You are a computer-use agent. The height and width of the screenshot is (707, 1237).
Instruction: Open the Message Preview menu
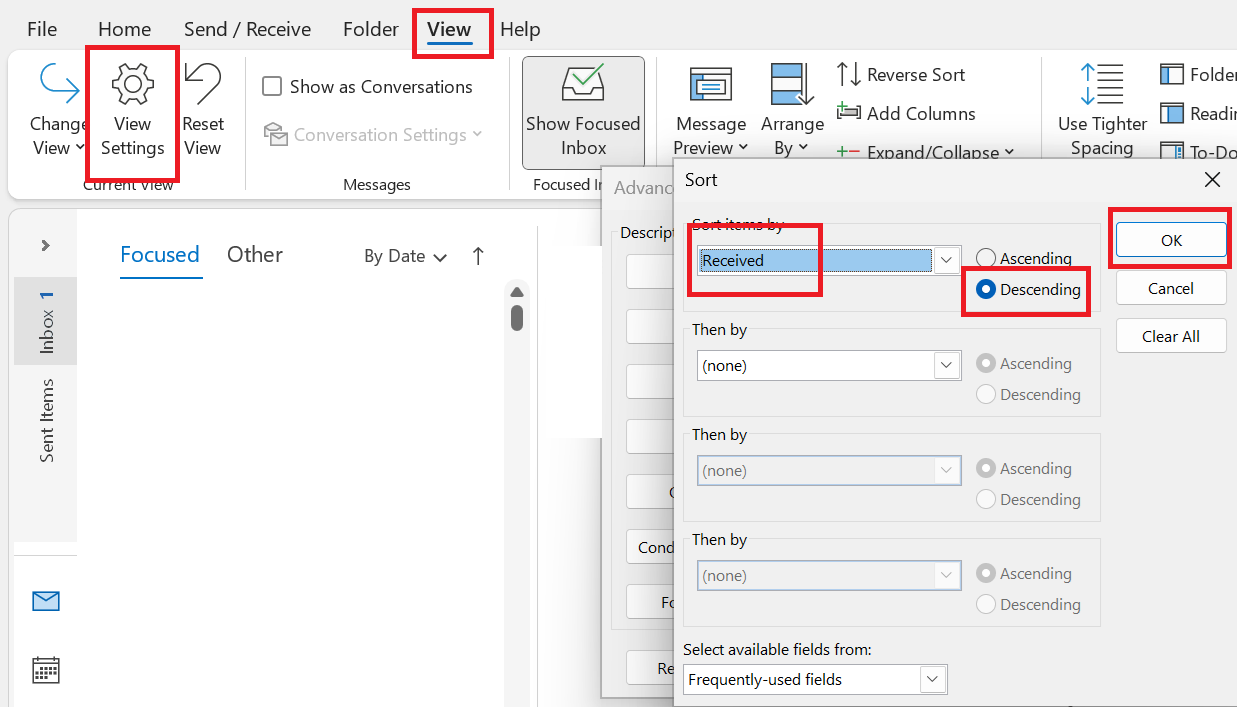tap(711, 111)
